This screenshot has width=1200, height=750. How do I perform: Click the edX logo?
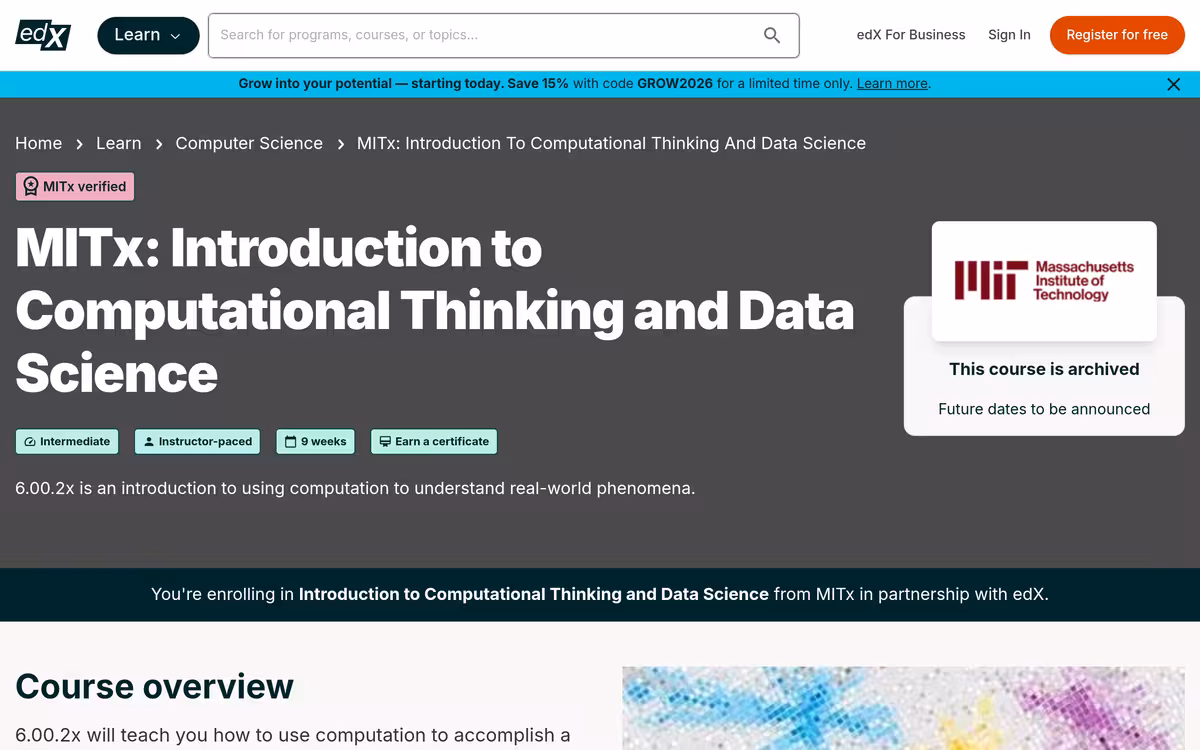(x=44, y=35)
